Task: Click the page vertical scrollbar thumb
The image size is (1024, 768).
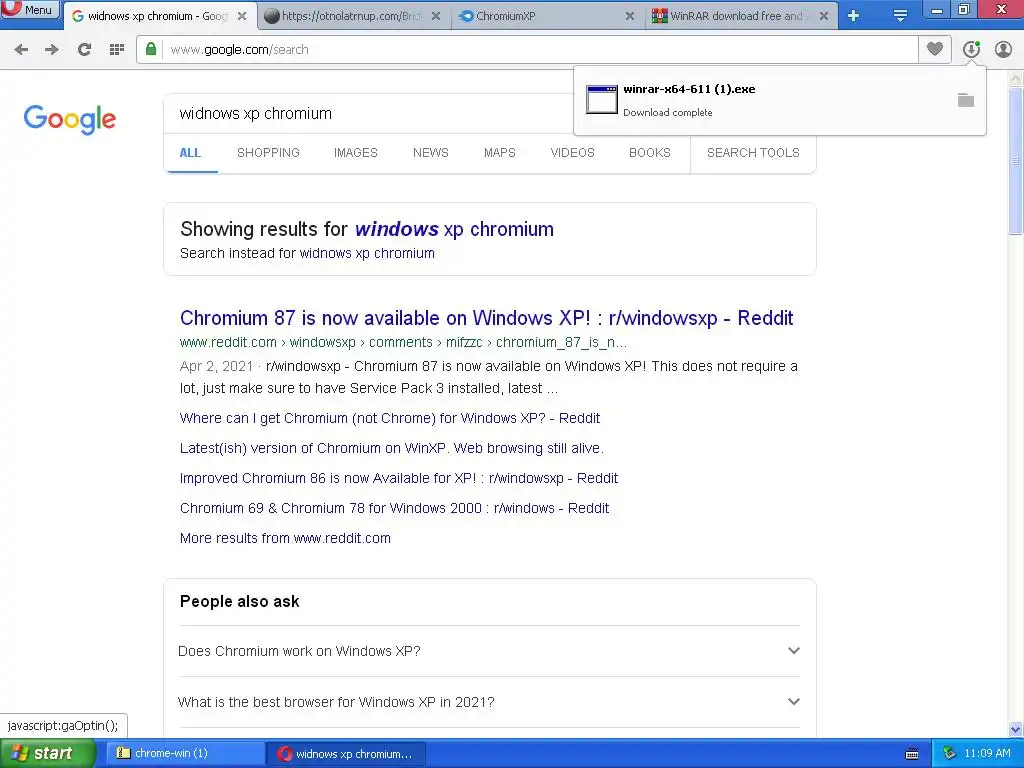Action: tap(1016, 161)
